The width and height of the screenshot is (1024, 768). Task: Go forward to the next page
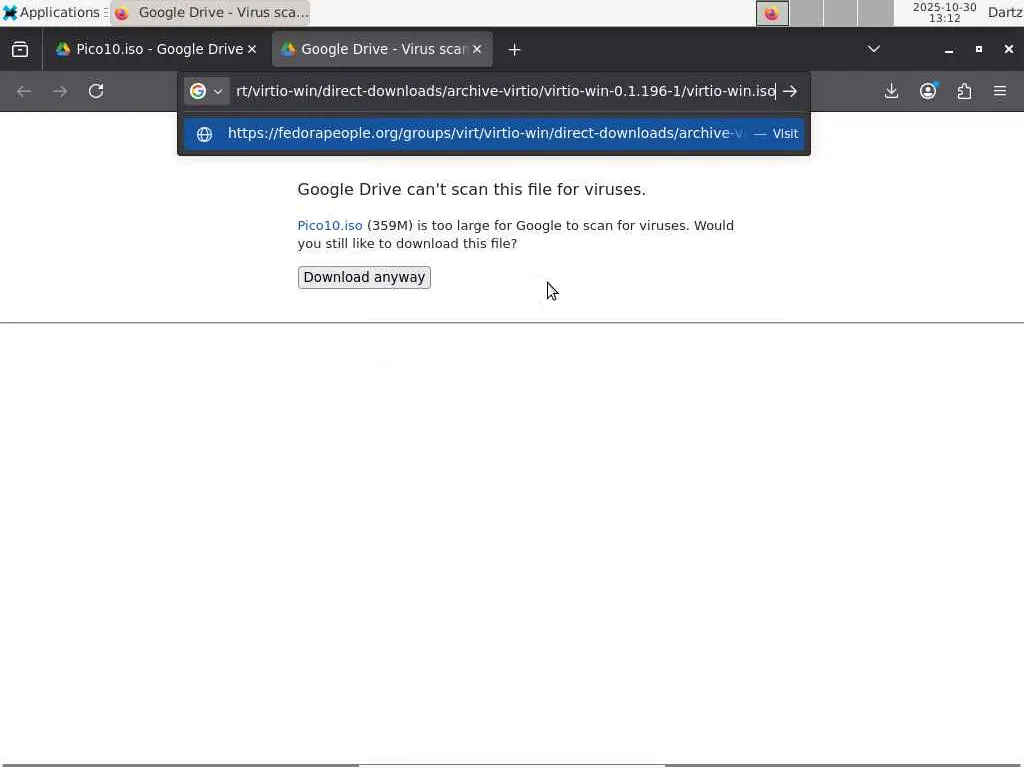60,91
